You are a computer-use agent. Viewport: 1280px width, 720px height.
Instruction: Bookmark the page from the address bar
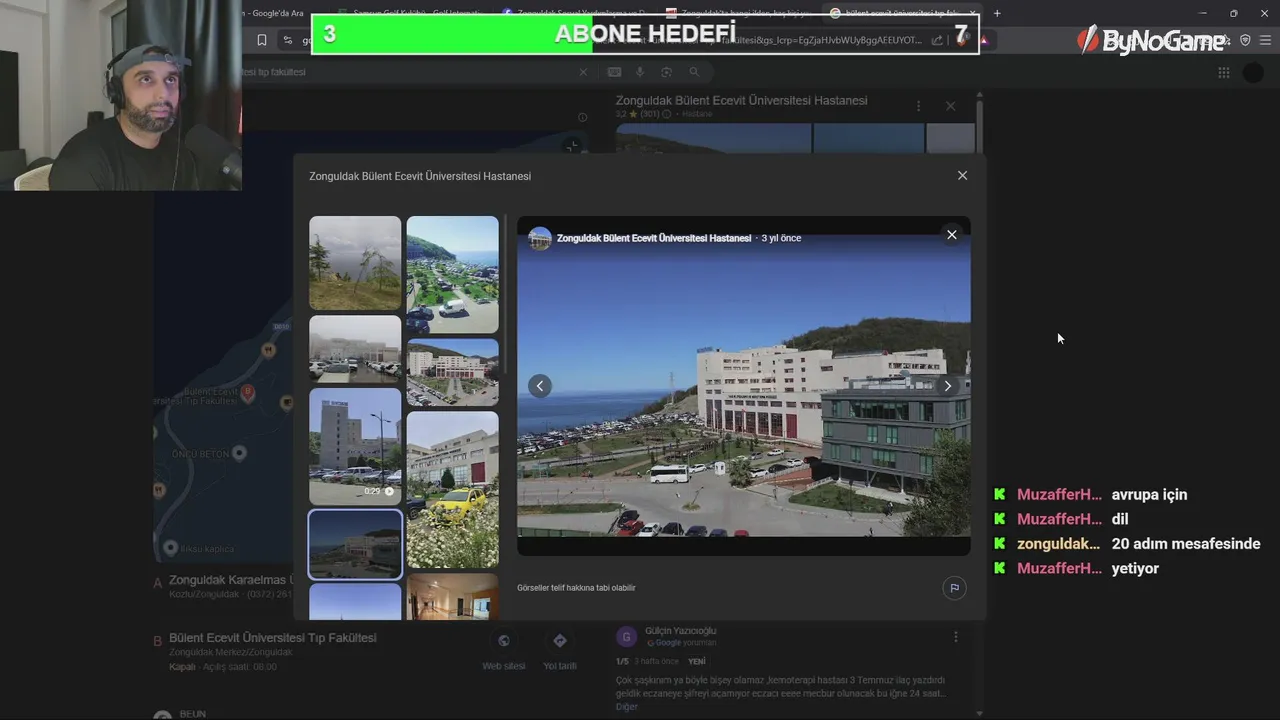[x=262, y=40]
